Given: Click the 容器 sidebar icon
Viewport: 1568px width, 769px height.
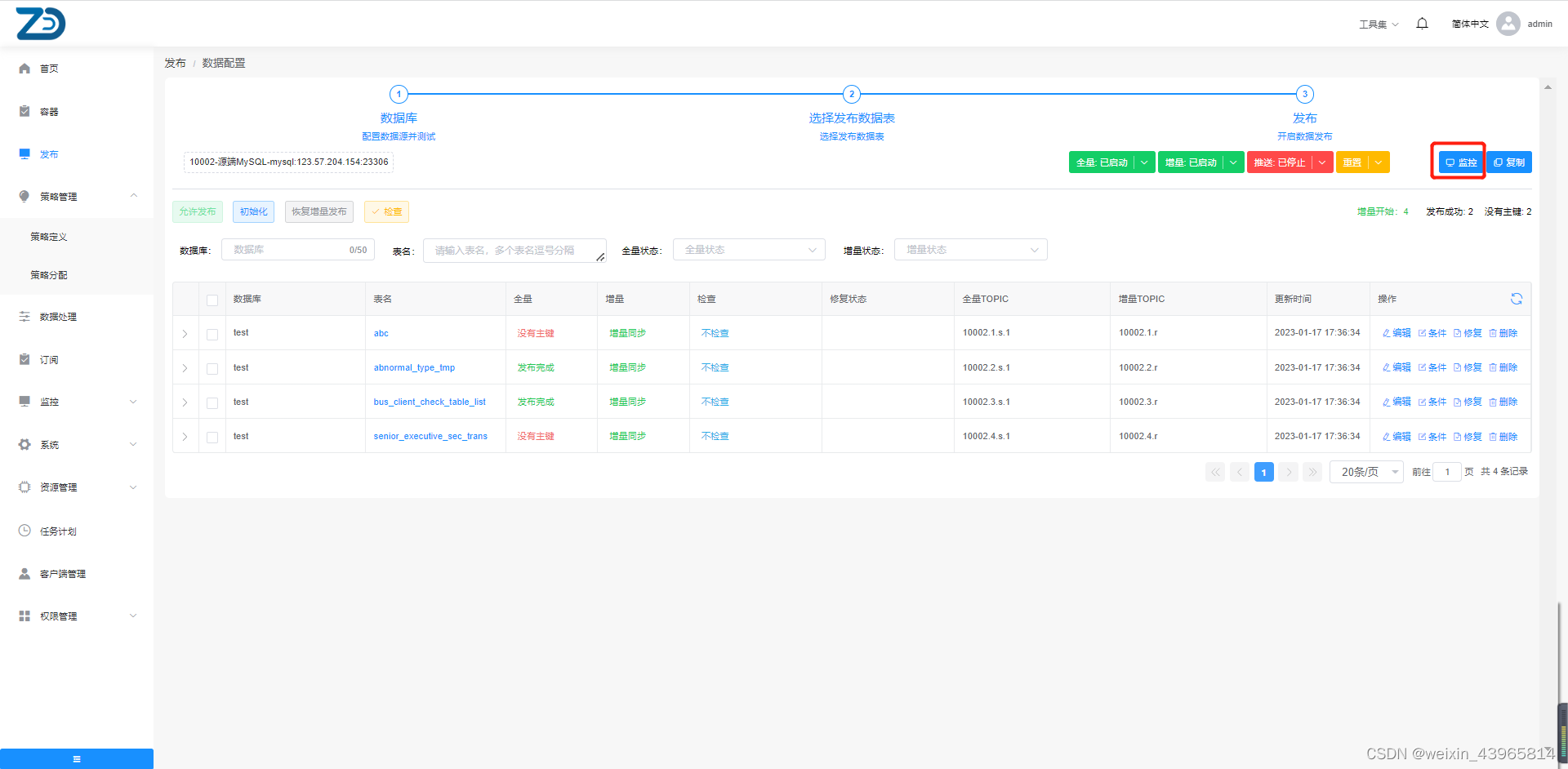Looking at the screenshot, I should coord(24,111).
